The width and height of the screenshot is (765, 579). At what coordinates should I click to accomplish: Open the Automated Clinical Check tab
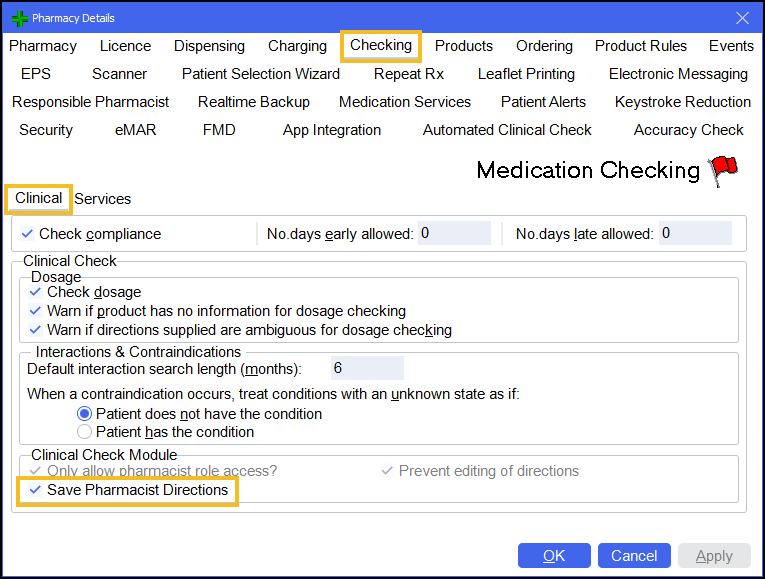click(x=507, y=130)
